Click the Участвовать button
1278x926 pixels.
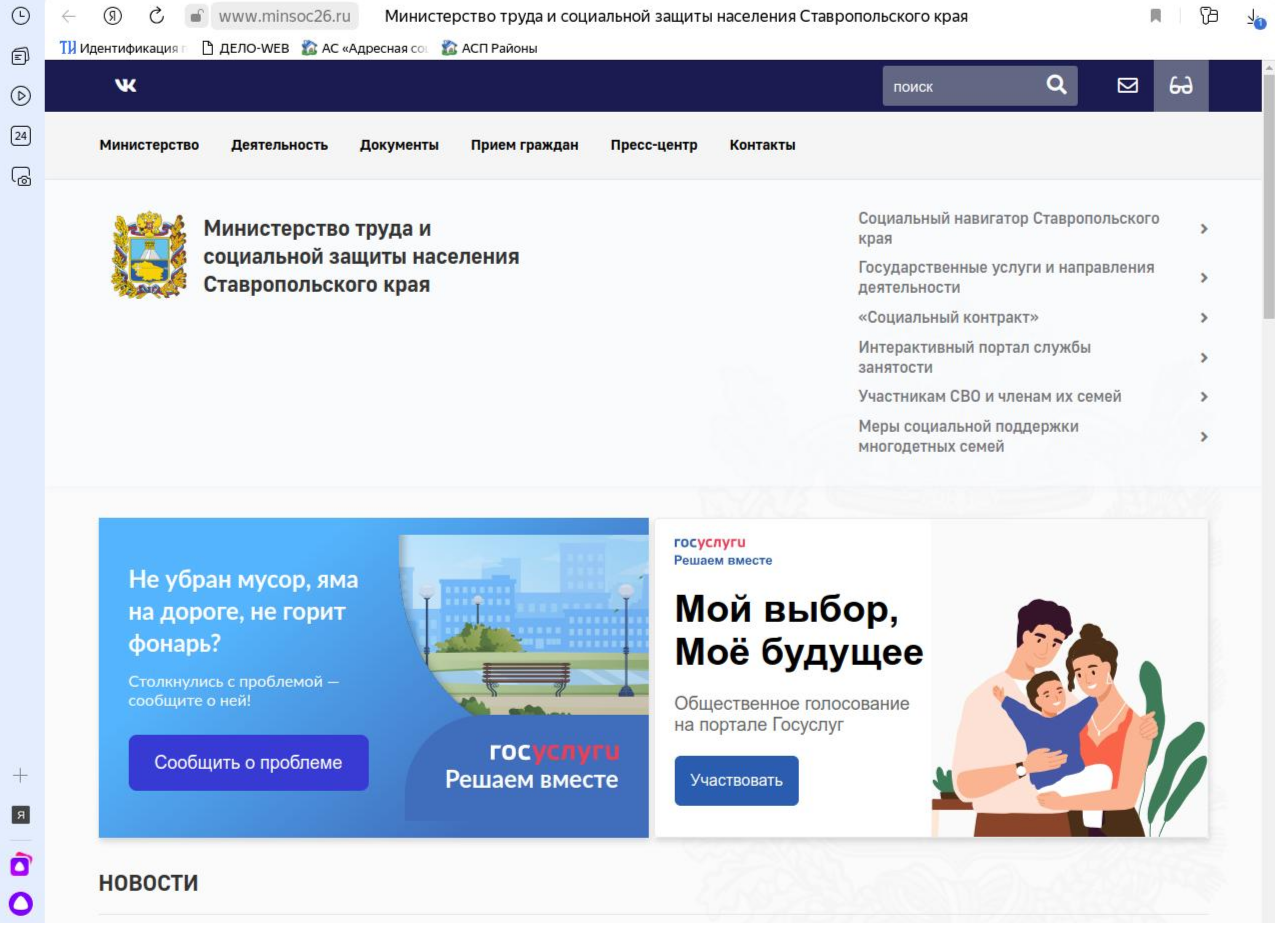tap(736, 780)
